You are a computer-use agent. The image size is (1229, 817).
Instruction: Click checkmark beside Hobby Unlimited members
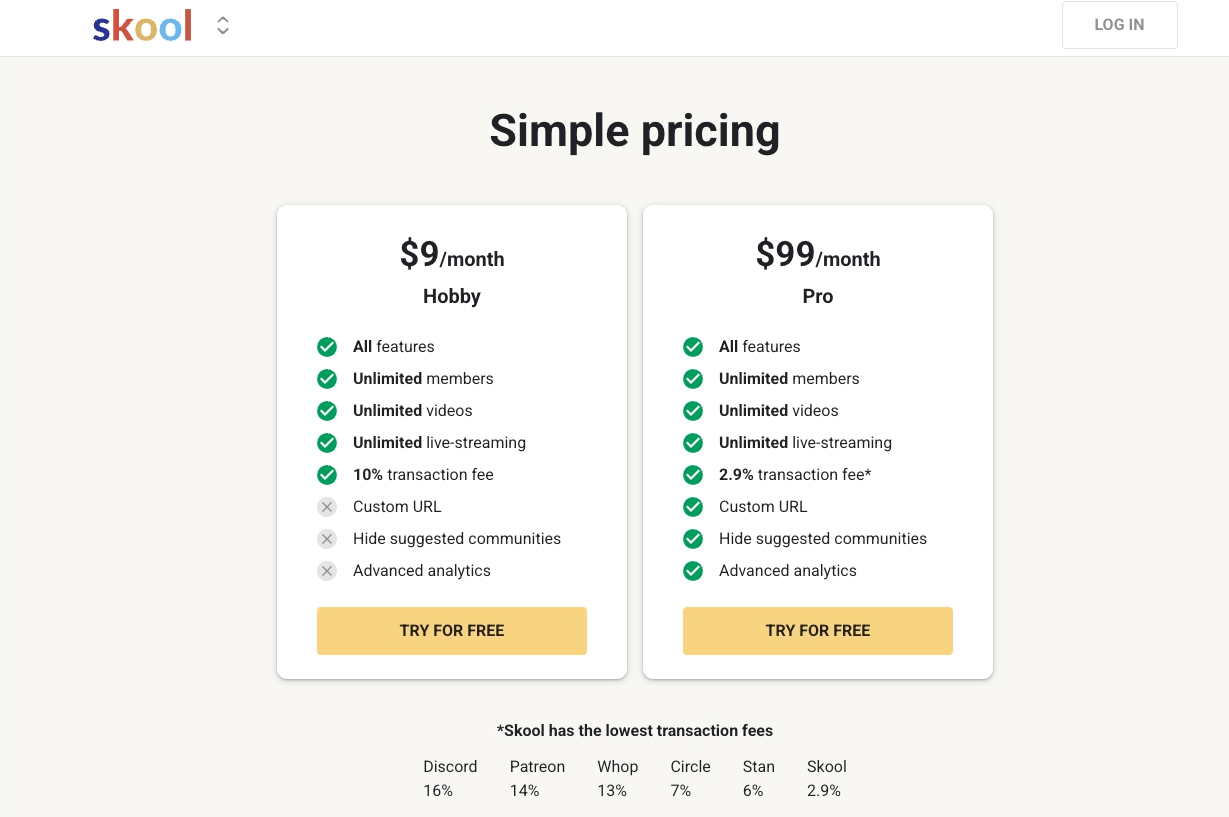[x=327, y=379]
